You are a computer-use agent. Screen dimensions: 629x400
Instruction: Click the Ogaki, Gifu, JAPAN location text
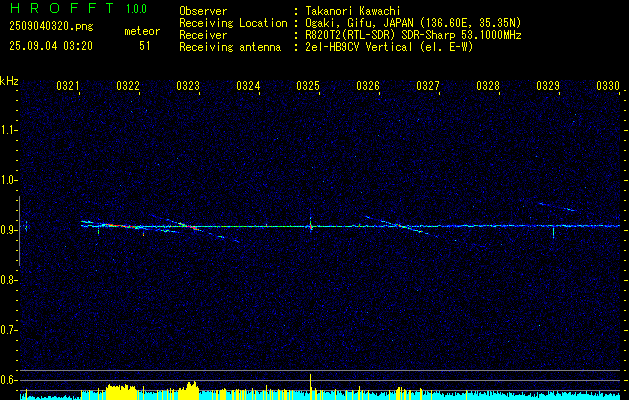[413, 23]
